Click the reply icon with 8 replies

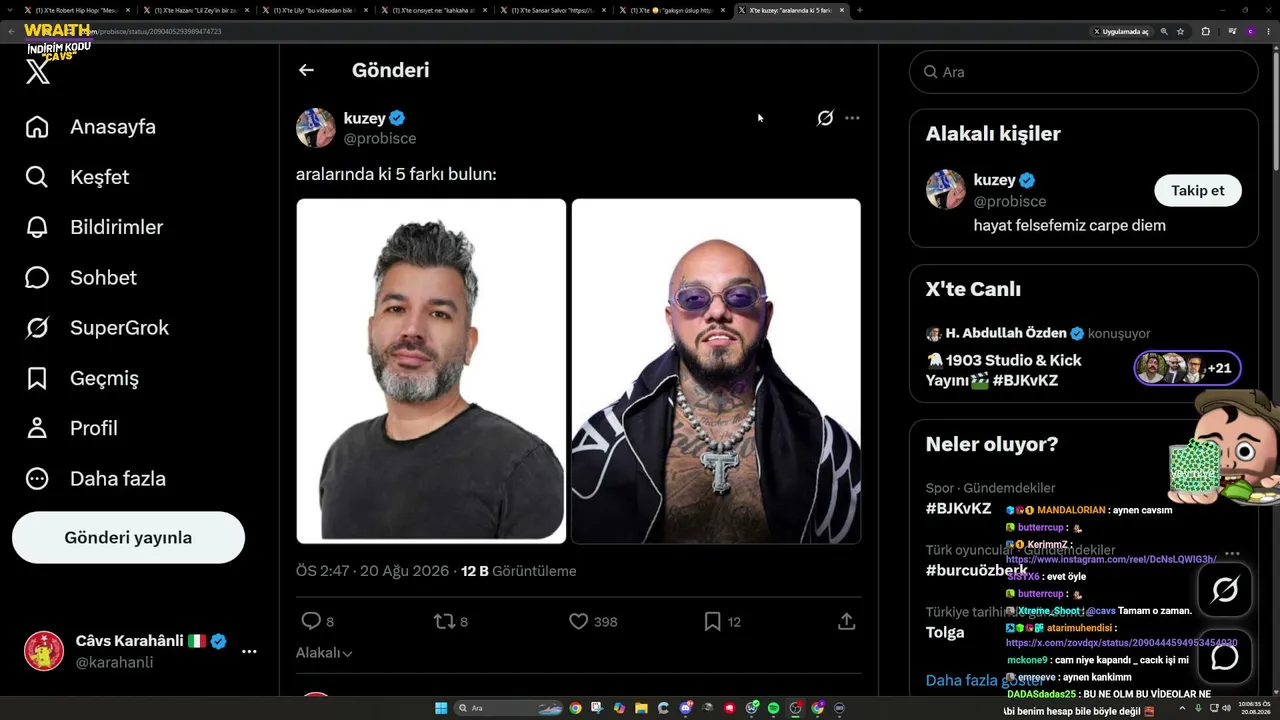[x=311, y=621]
